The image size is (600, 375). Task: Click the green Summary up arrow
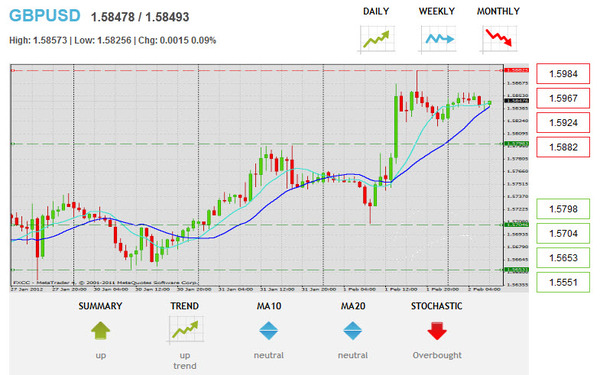coord(101,331)
